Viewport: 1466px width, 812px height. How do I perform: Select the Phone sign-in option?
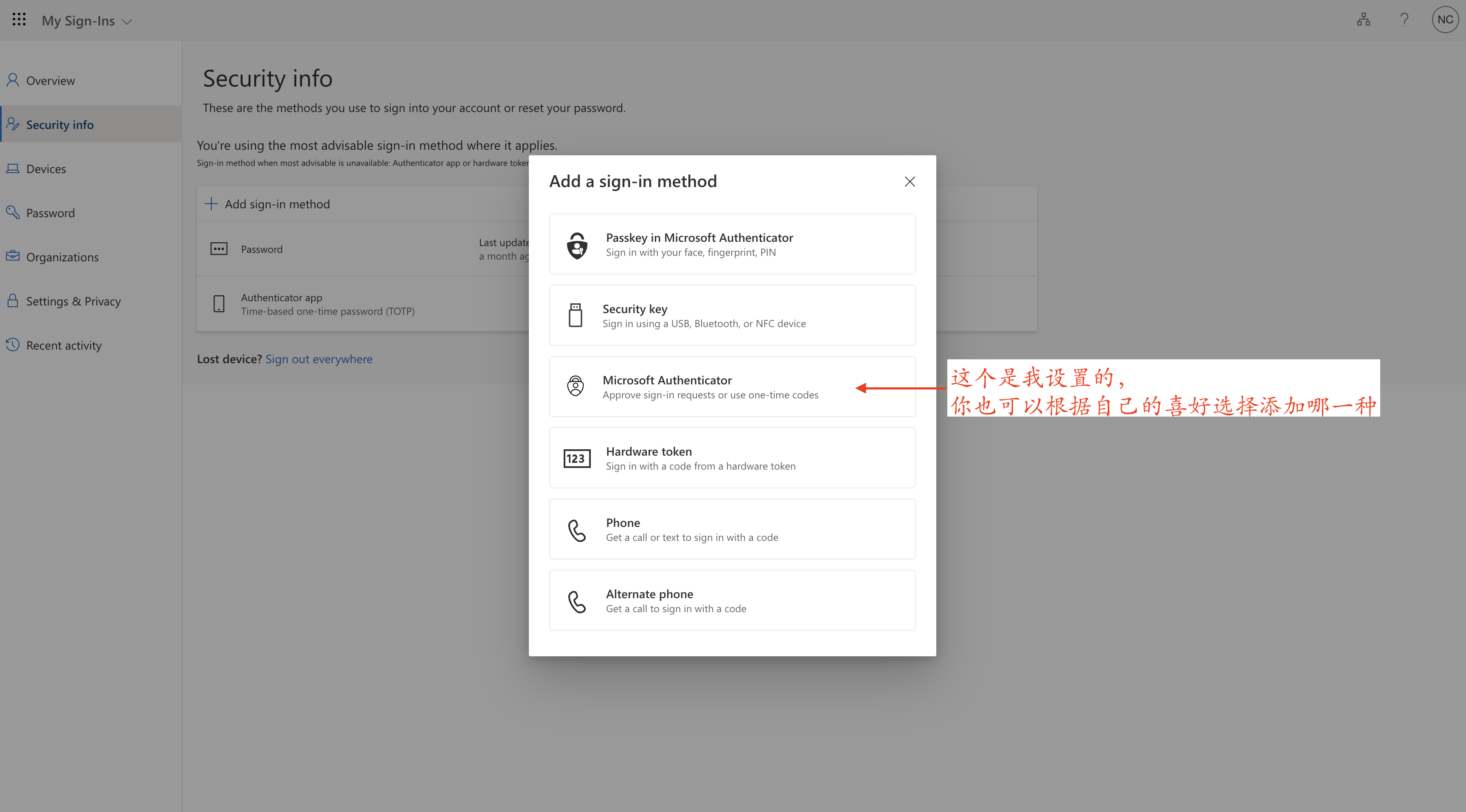click(x=732, y=529)
